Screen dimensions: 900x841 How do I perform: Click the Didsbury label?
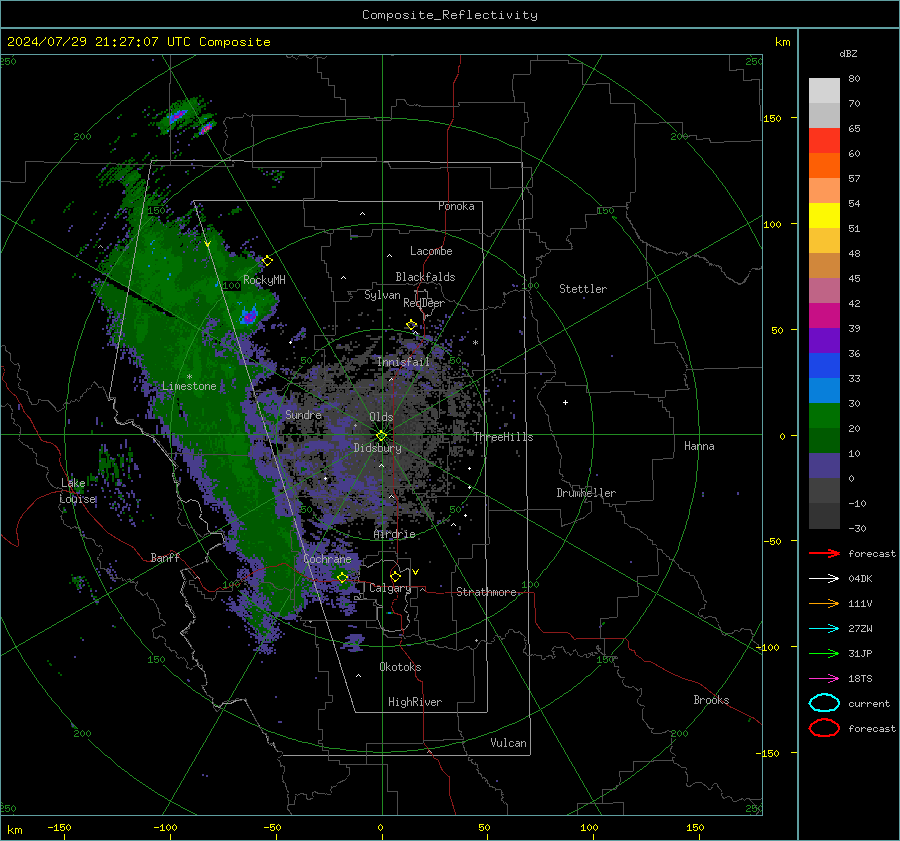click(377, 448)
